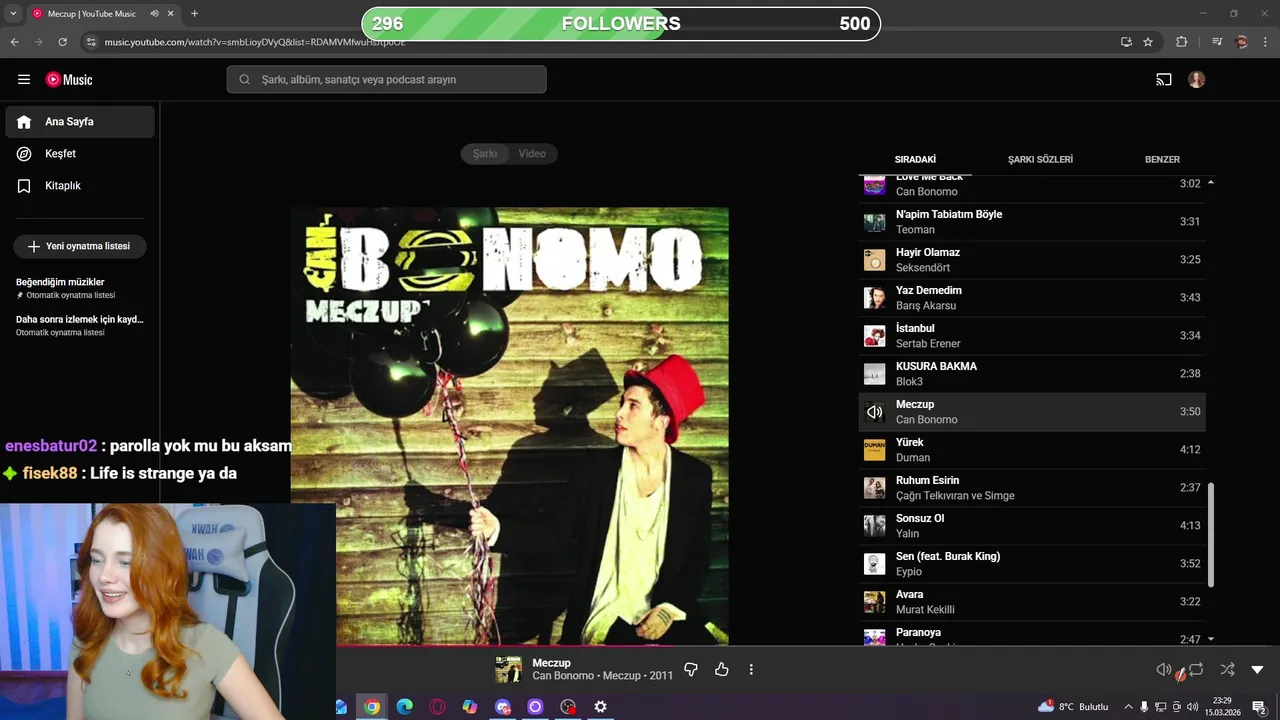The image size is (1280, 720).
Task: Open the notification center icon
Action: pos(1259,707)
